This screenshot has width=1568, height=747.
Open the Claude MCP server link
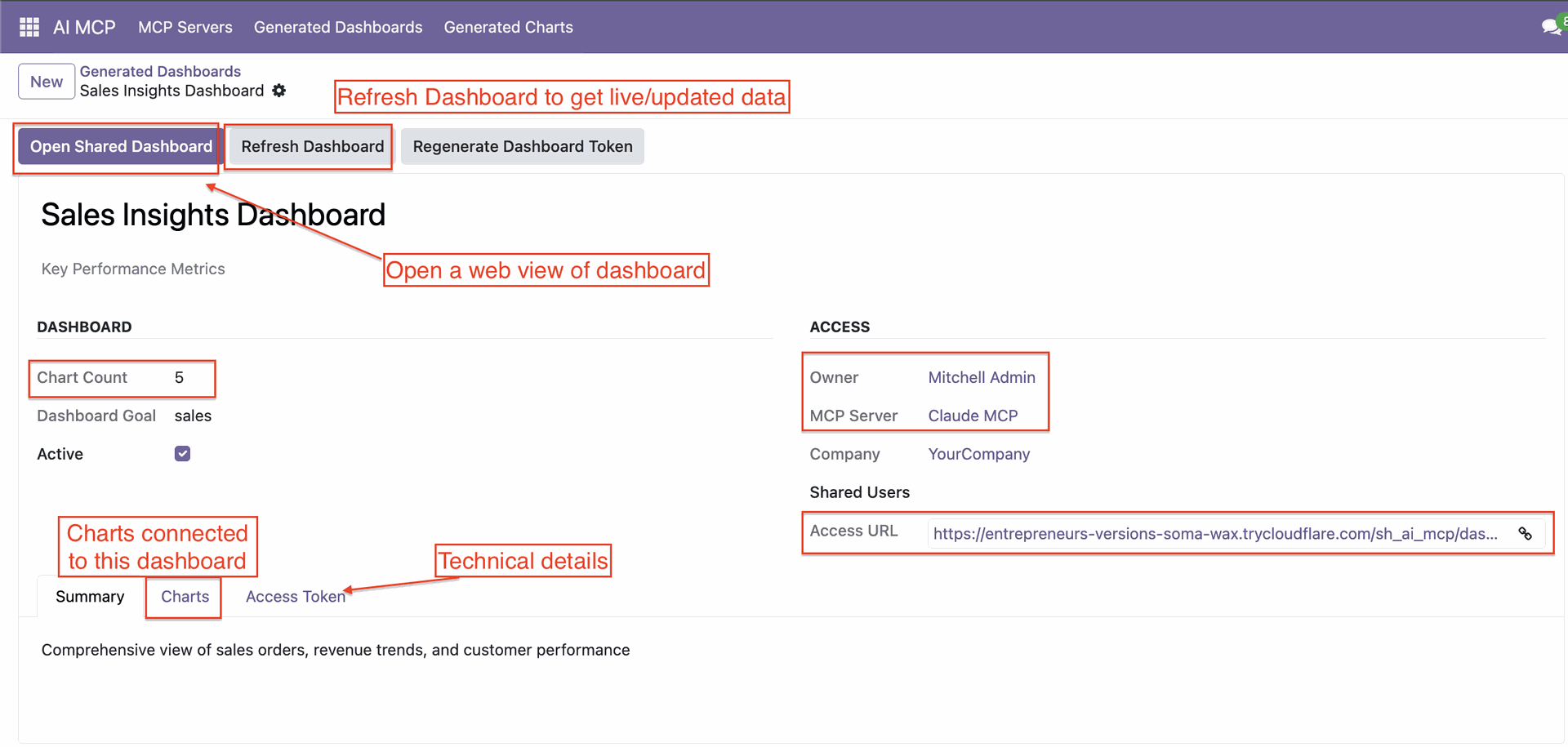(x=973, y=416)
